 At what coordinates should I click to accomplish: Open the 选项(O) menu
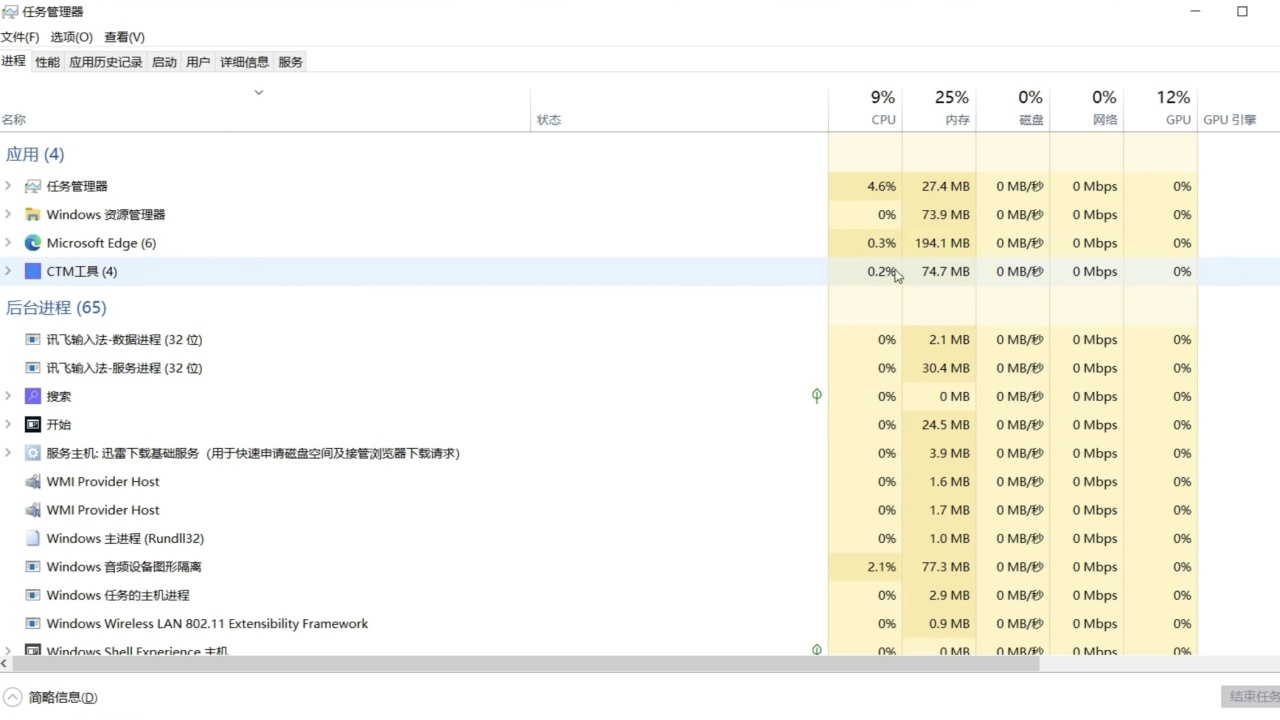click(71, 37)
